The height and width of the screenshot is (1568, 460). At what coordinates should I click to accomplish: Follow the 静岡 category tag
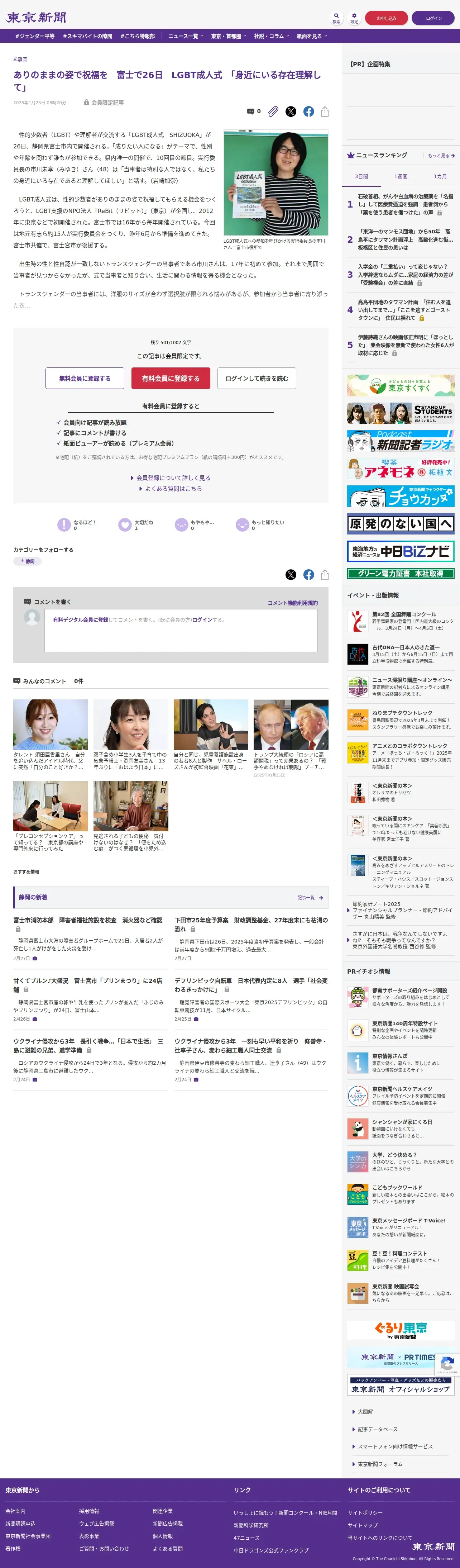27,561
